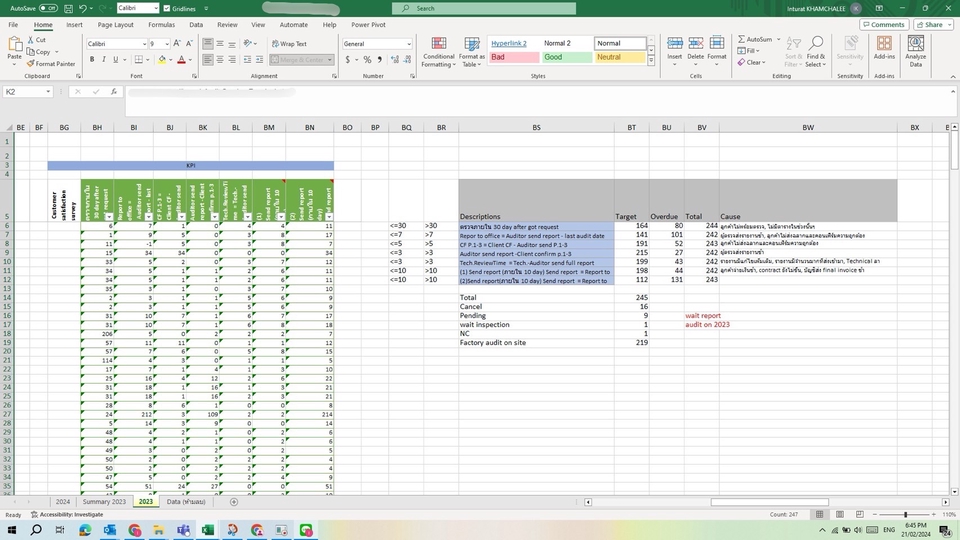Switch to the Insert tab
Image resolution: width=960 pixels, height=540 pixels.
pyautogui.click(x=74, y=25)
